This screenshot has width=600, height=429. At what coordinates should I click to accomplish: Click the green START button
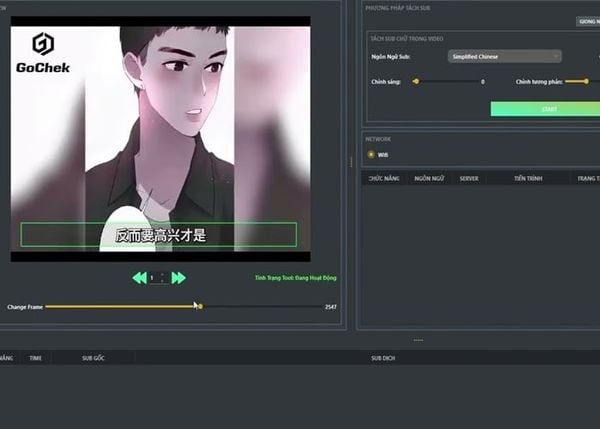[x=545, y=109]
